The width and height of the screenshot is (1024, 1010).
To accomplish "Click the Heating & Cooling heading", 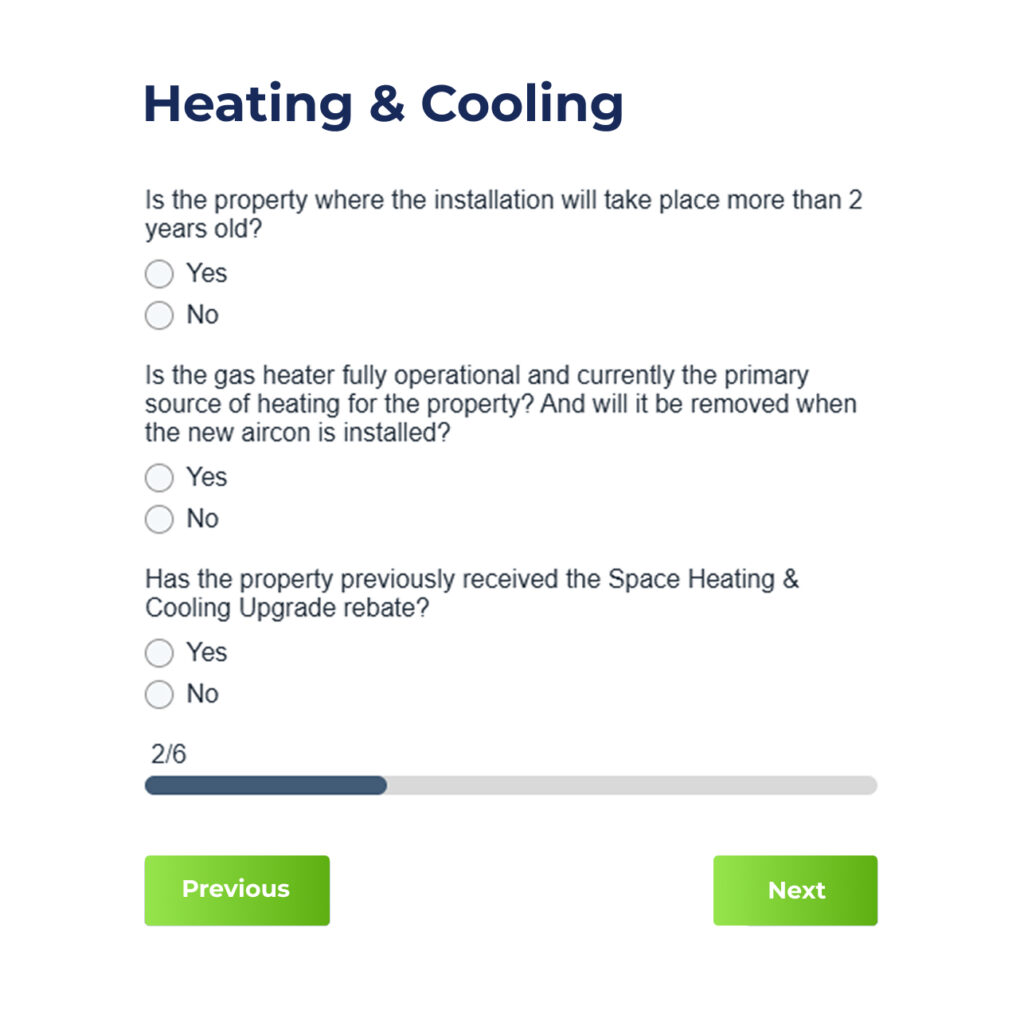I will (x=383, y=104).
